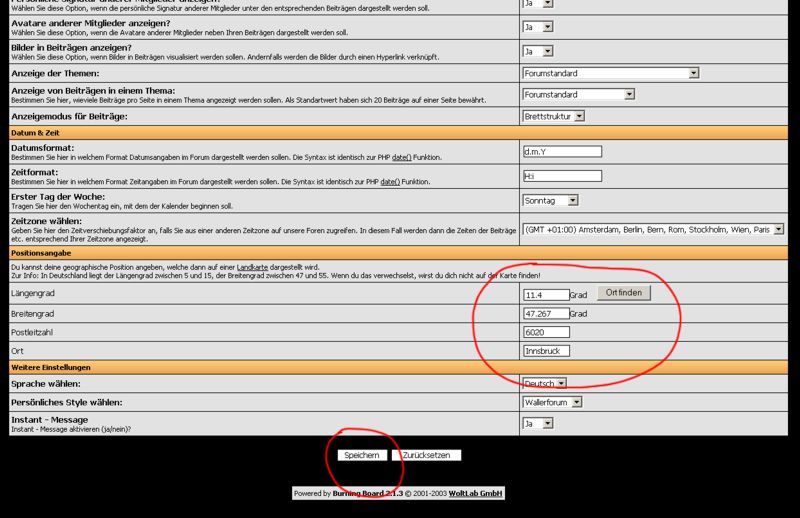The width and height of the screenshot is (800, 518).
Task: Expand the Sonntag first weekday dropdown
Action: coord(550,200)
